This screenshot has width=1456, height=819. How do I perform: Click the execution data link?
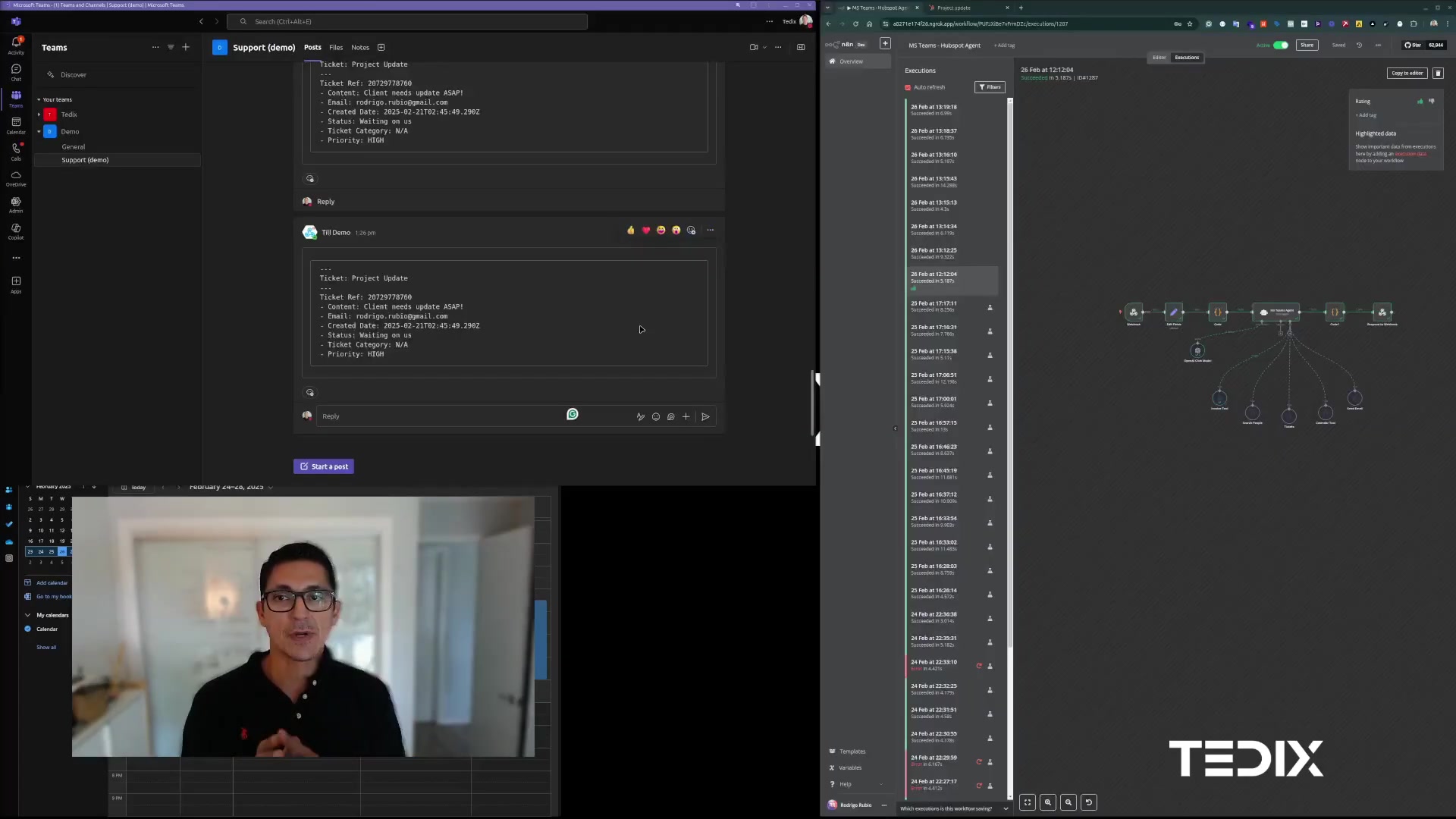coord(1410,154)
